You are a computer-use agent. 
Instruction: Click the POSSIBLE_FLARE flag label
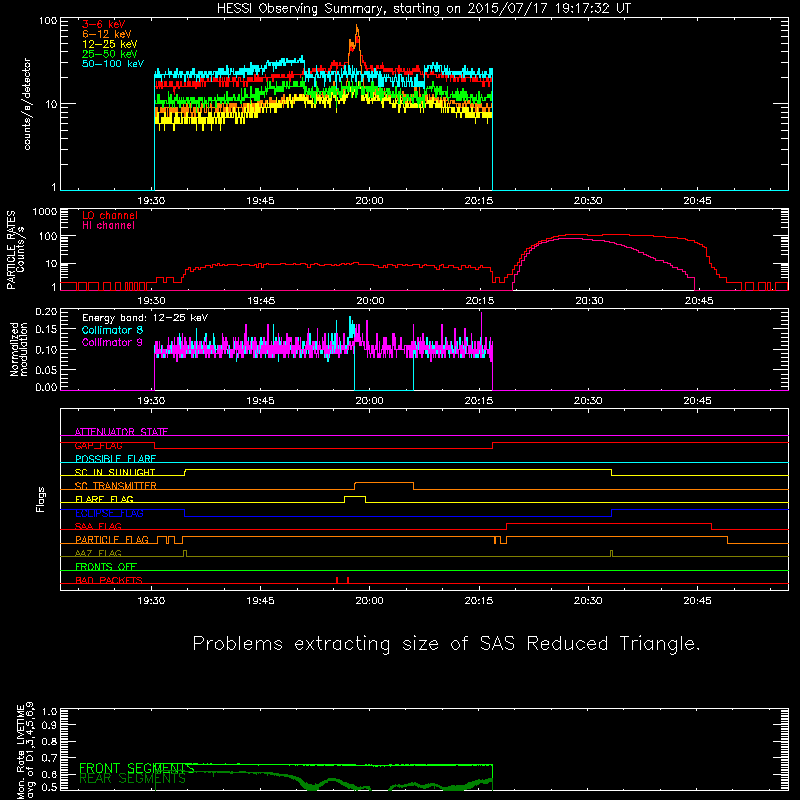[x=115, y=459]
